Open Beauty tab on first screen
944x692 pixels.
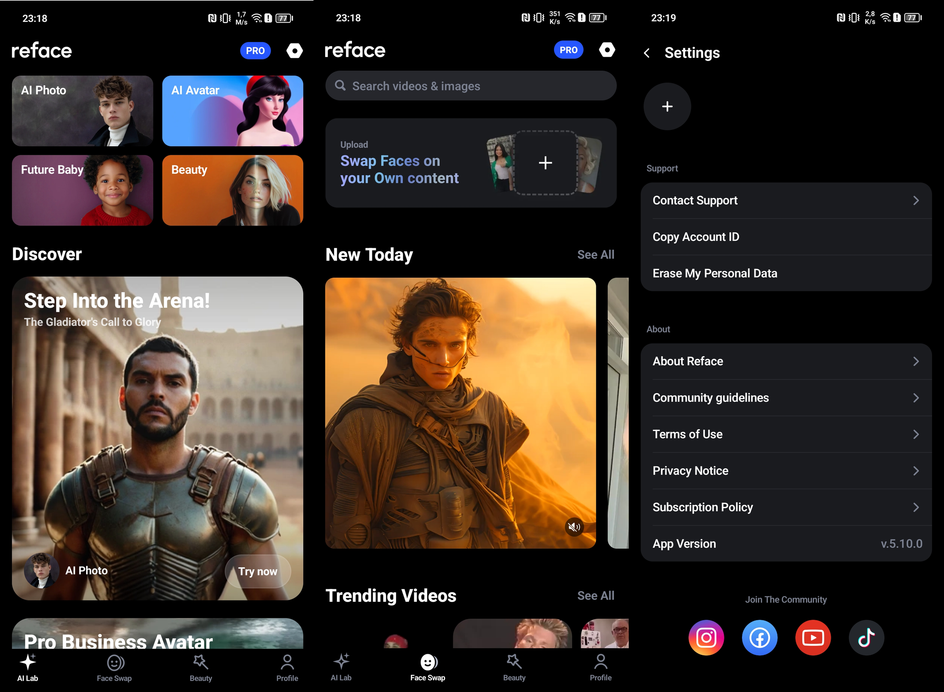[200, 669]
